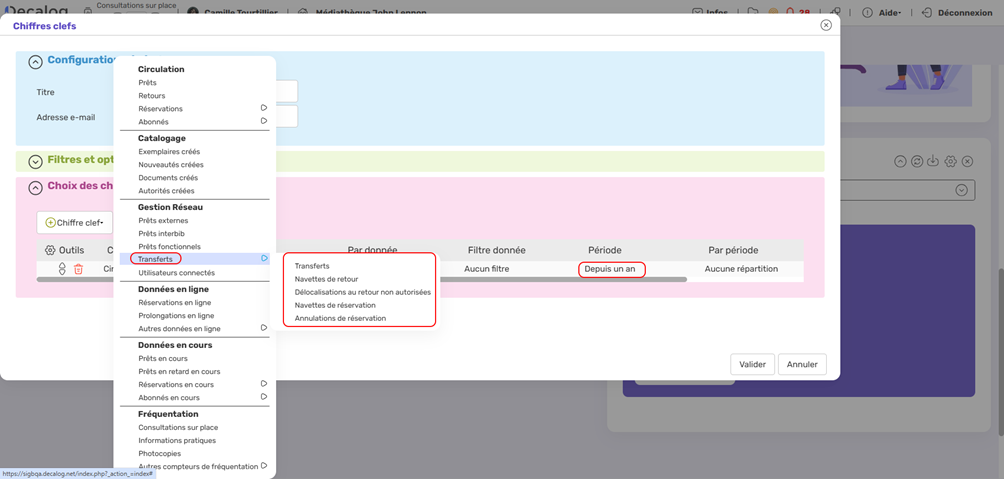
Task: Click the Valider button
Action: pos(752,364)
